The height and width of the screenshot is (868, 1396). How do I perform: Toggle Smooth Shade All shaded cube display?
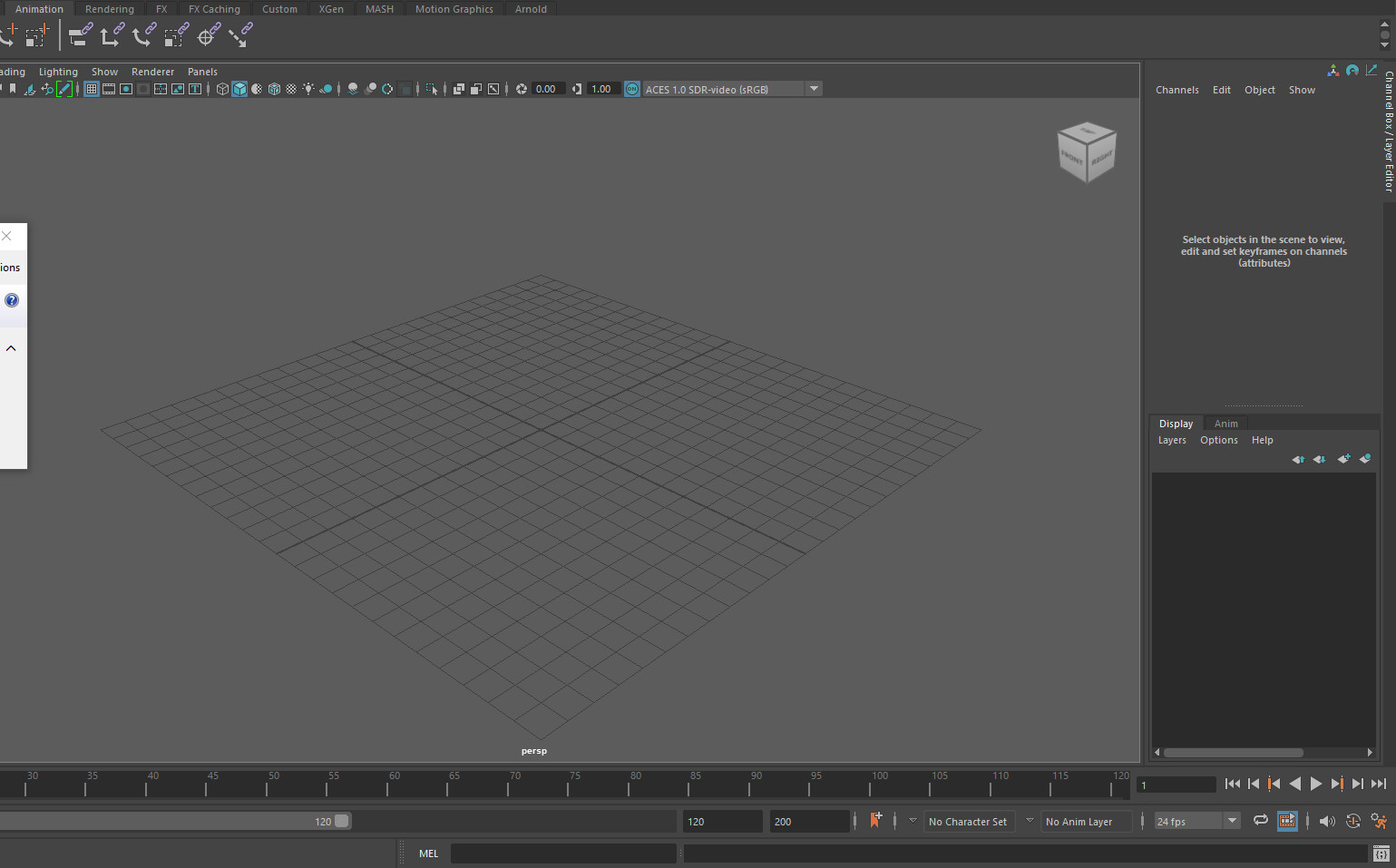239,88
